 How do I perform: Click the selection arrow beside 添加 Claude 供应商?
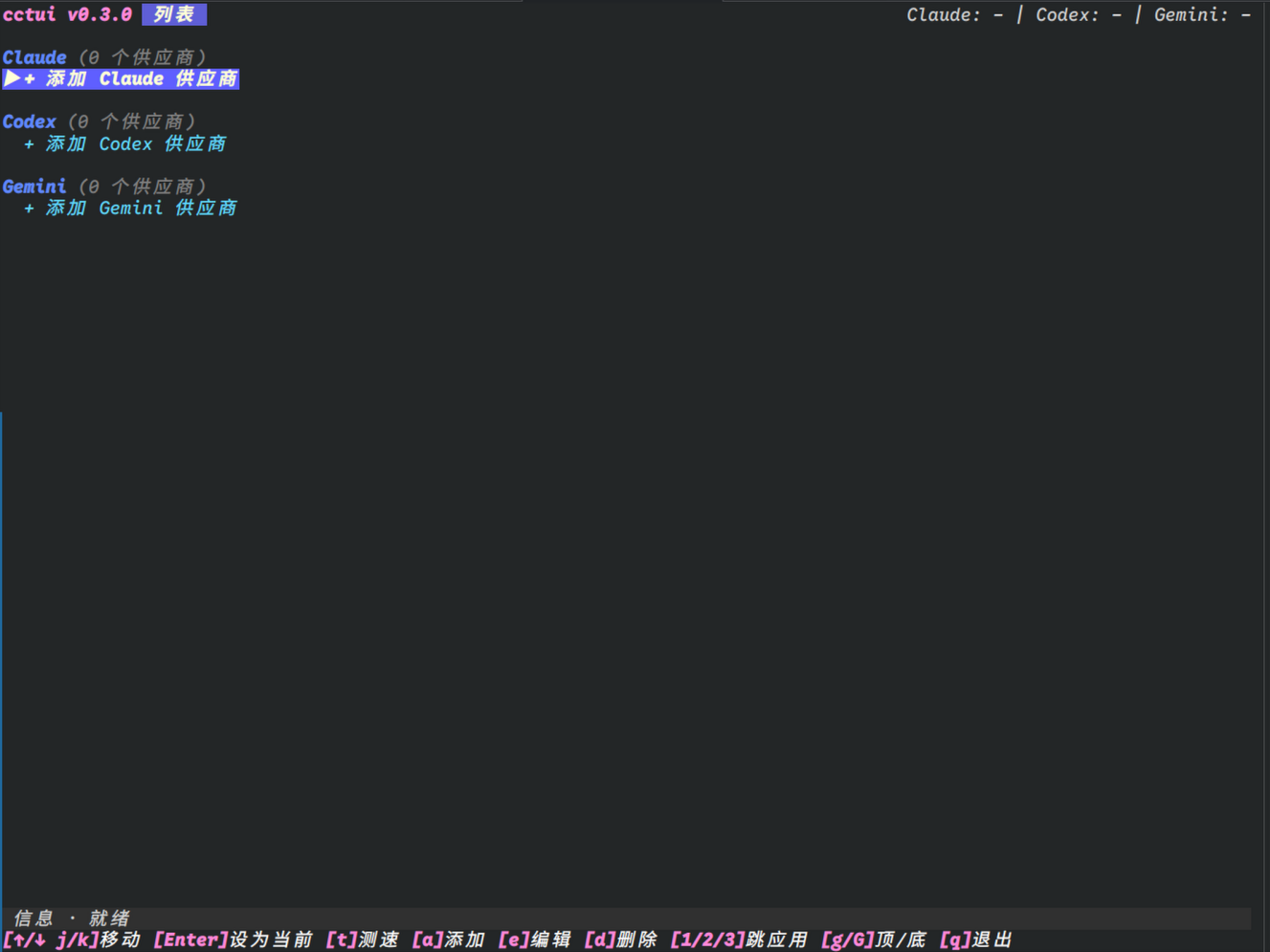11,78
